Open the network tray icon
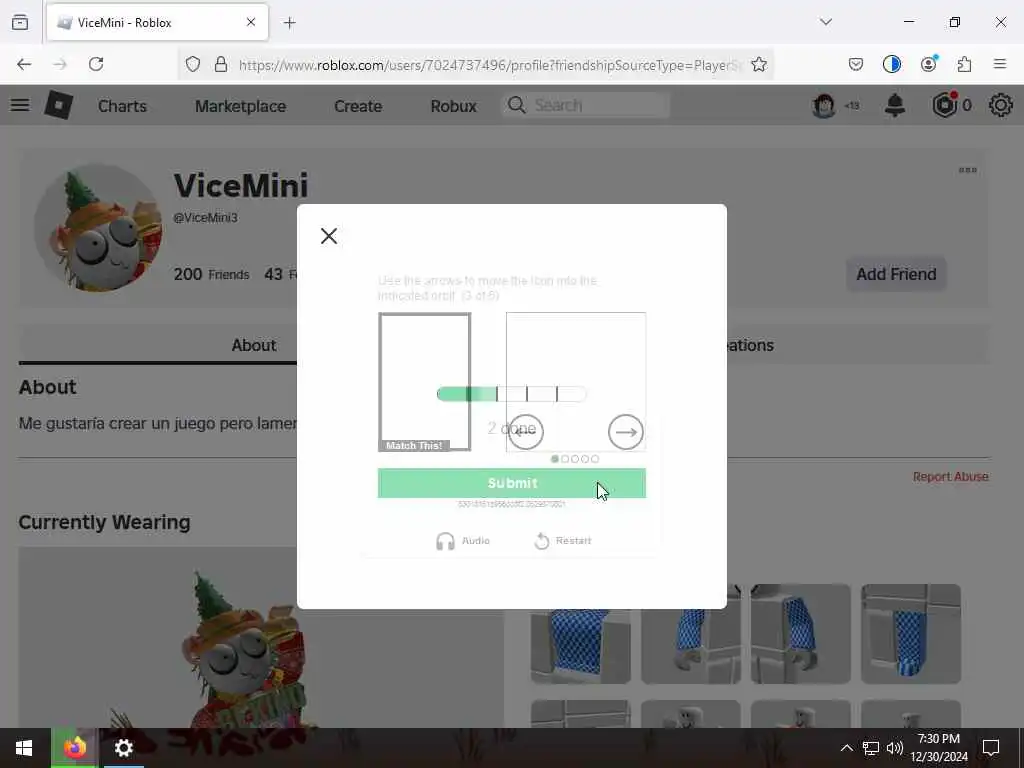 click(871, 748)
